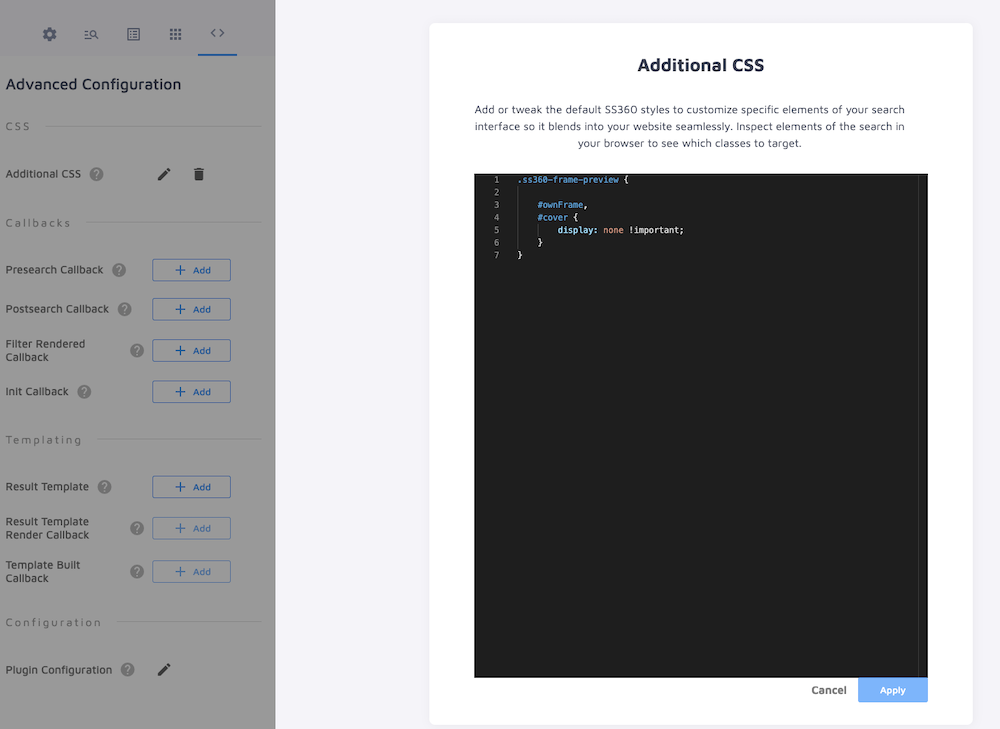
Task: Add a Filter Rendered Callback
Action: click(x=191, y=350)
